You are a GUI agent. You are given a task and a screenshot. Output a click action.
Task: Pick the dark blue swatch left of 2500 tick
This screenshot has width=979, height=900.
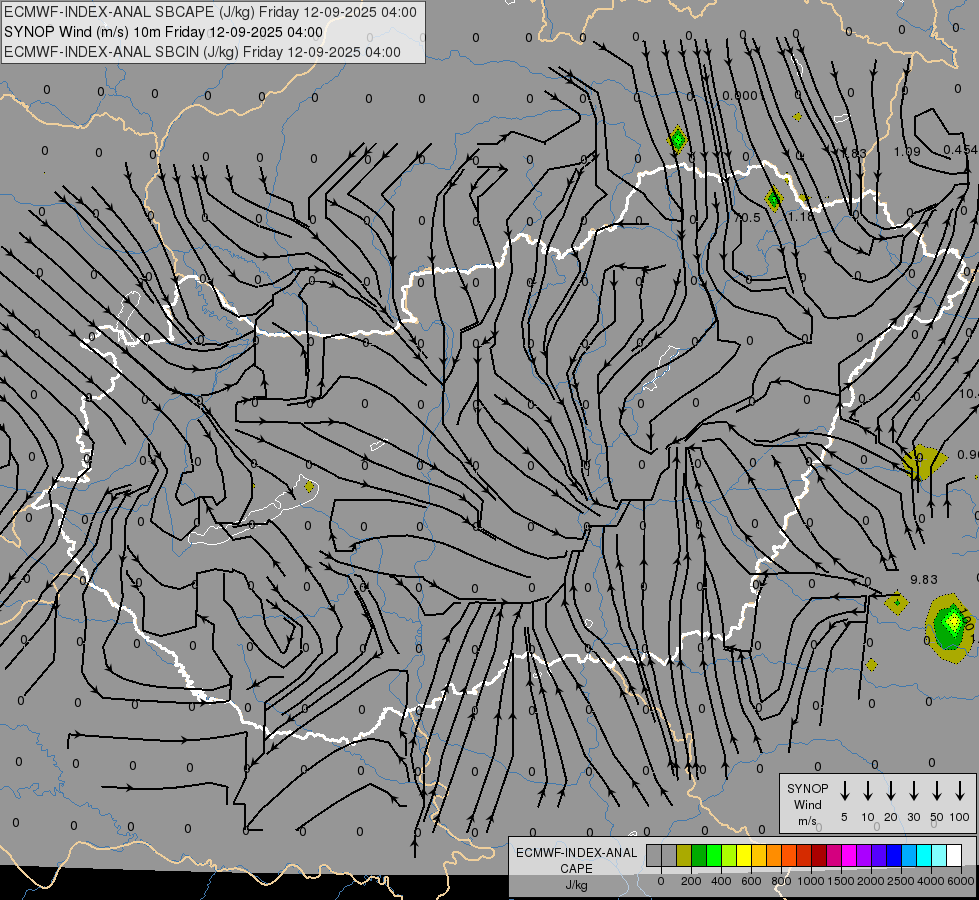[894, 855]
